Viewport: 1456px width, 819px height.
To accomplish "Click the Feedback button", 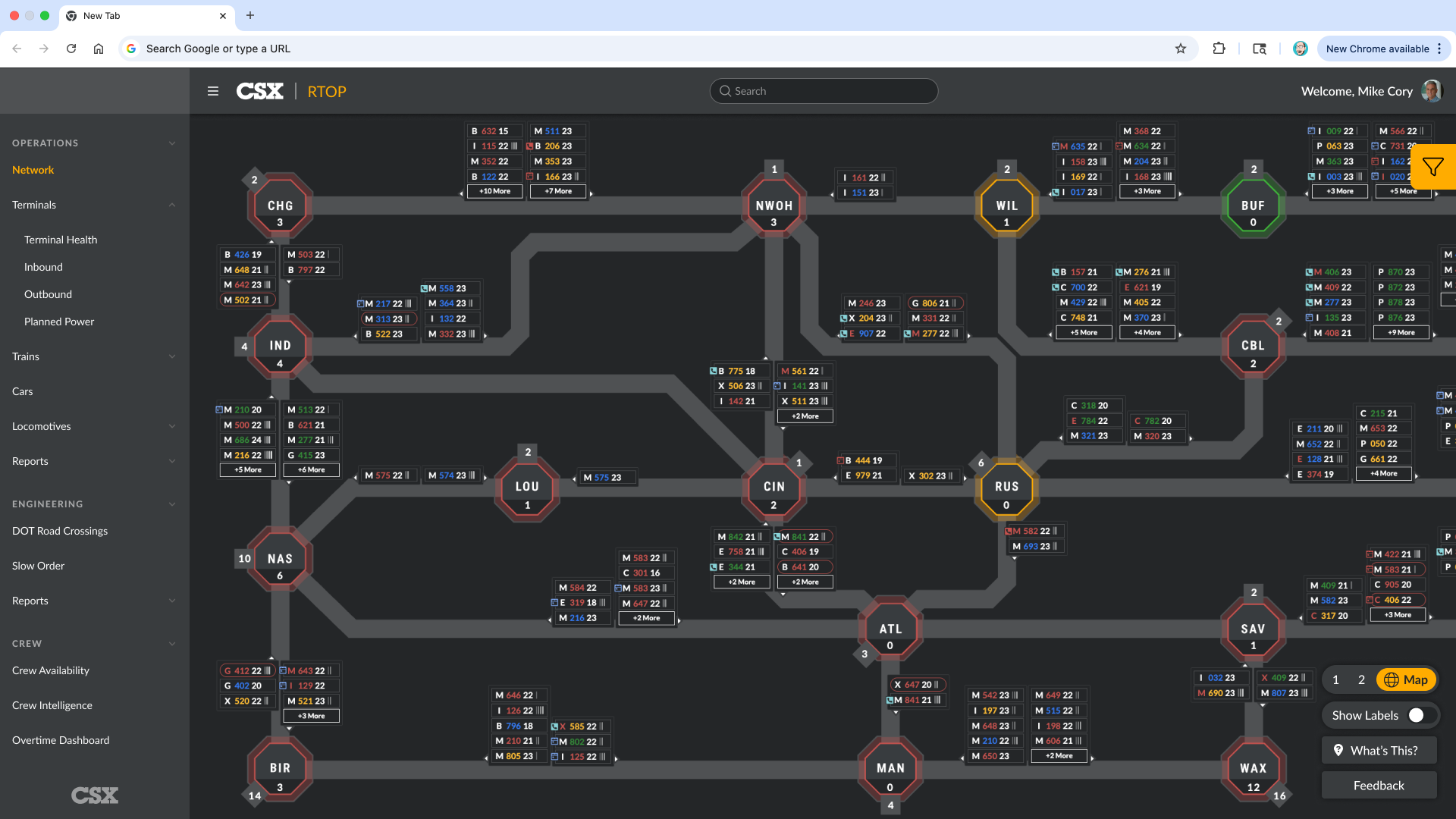I will tap(1378, 785).
